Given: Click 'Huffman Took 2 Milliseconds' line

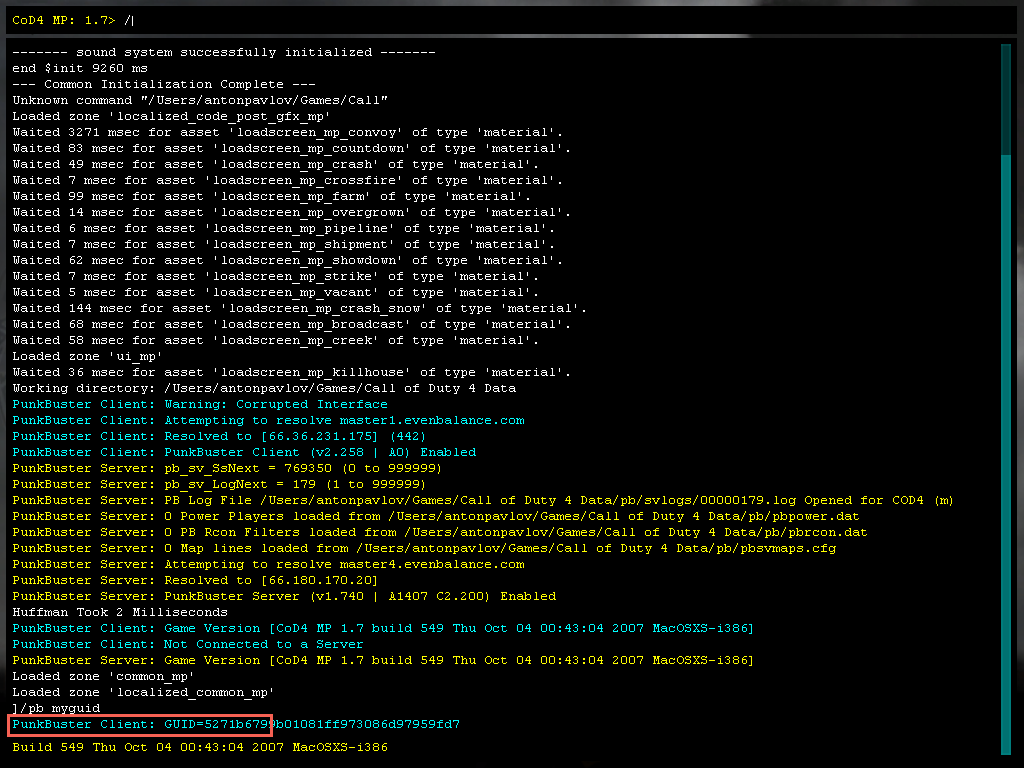Looking at the screenshot, I should point(120,612).
